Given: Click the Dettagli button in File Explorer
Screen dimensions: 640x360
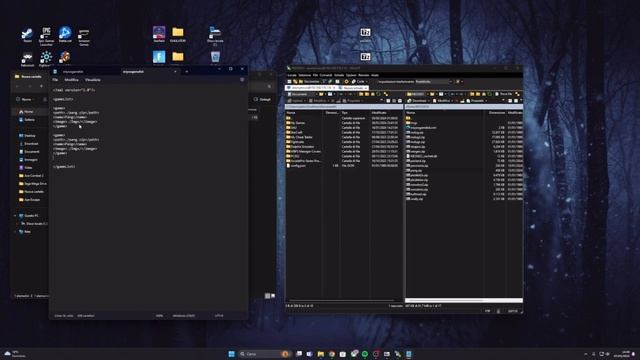Looking at the screenshot, I should point(262,99).
